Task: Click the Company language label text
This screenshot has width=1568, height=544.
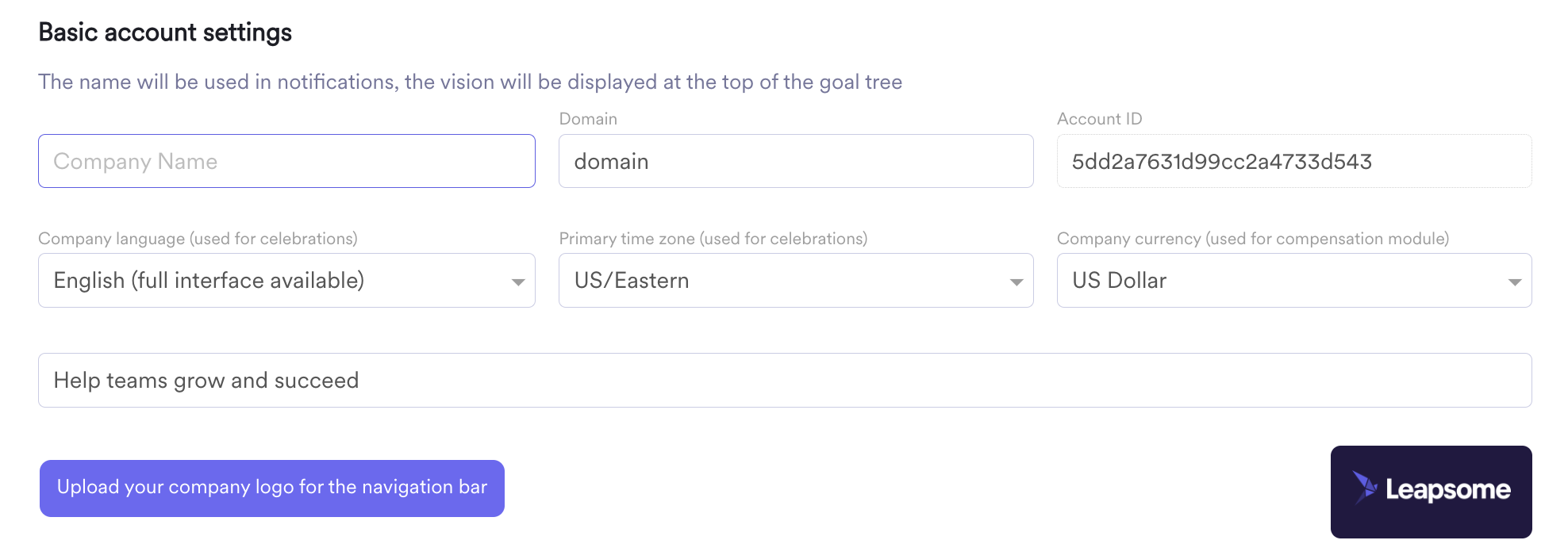Action: tap(198, 239)
